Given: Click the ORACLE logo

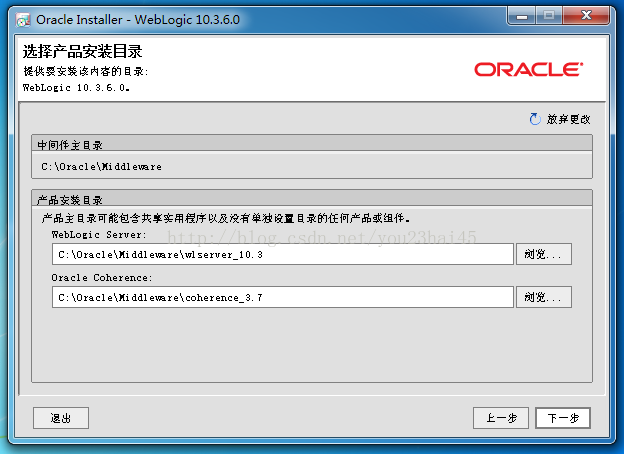Looking at the screenshot, I should (528, 69).
